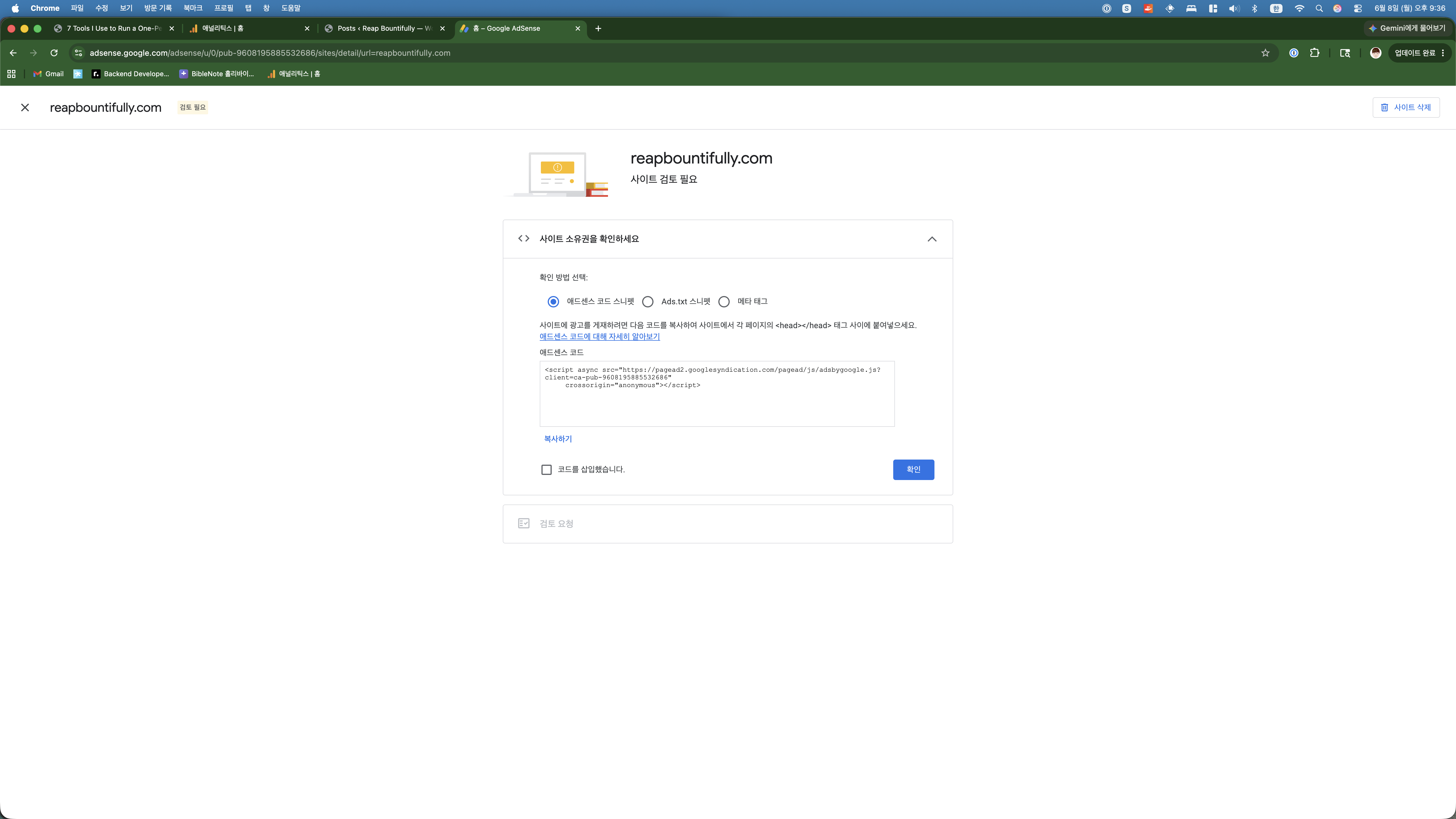Image resolution: width=1456 pixels, height=819 pixels.
Task: Click 복사하기 to copy the code
Action: pyautogui.click(x=558, y=439)
